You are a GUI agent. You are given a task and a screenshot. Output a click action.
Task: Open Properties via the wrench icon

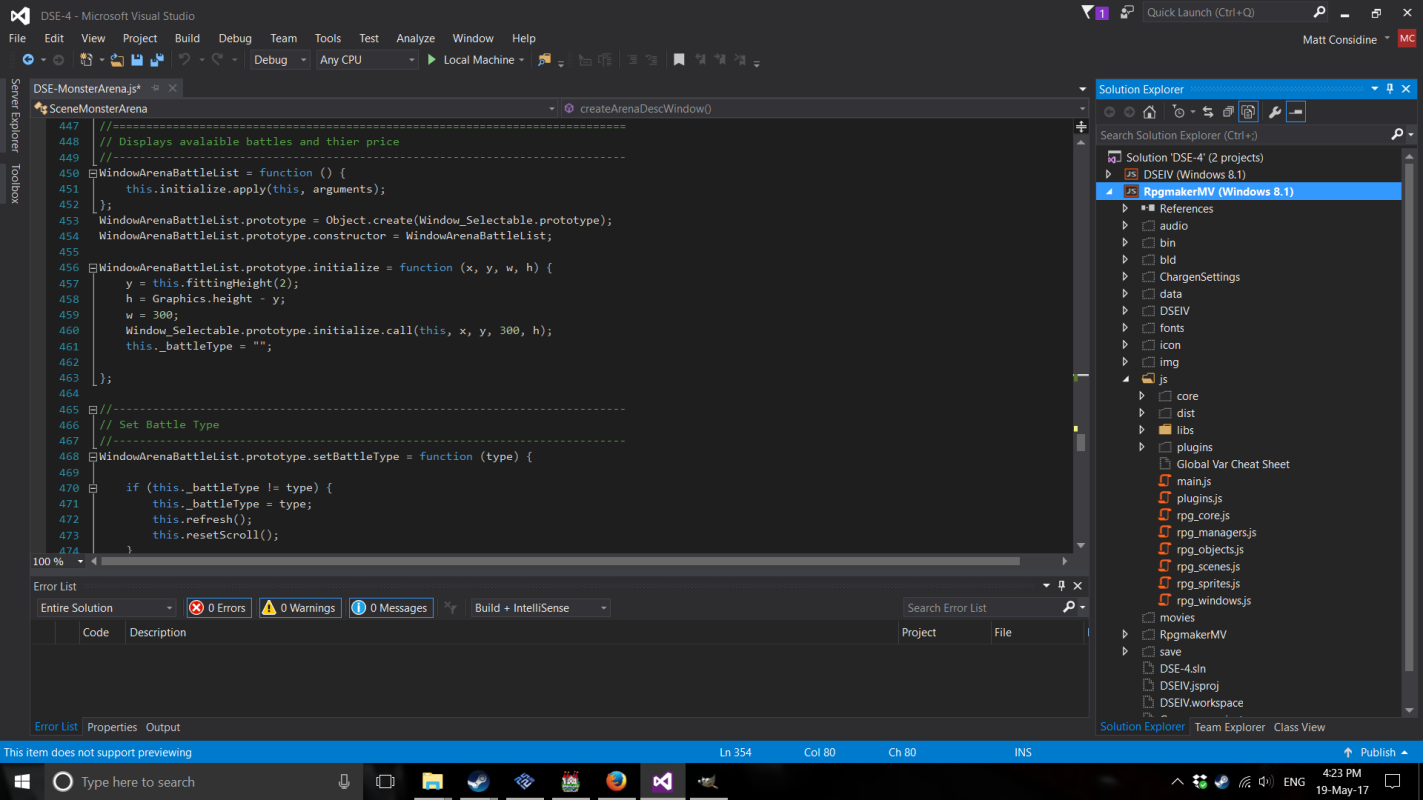click(x=1275, y=112)
